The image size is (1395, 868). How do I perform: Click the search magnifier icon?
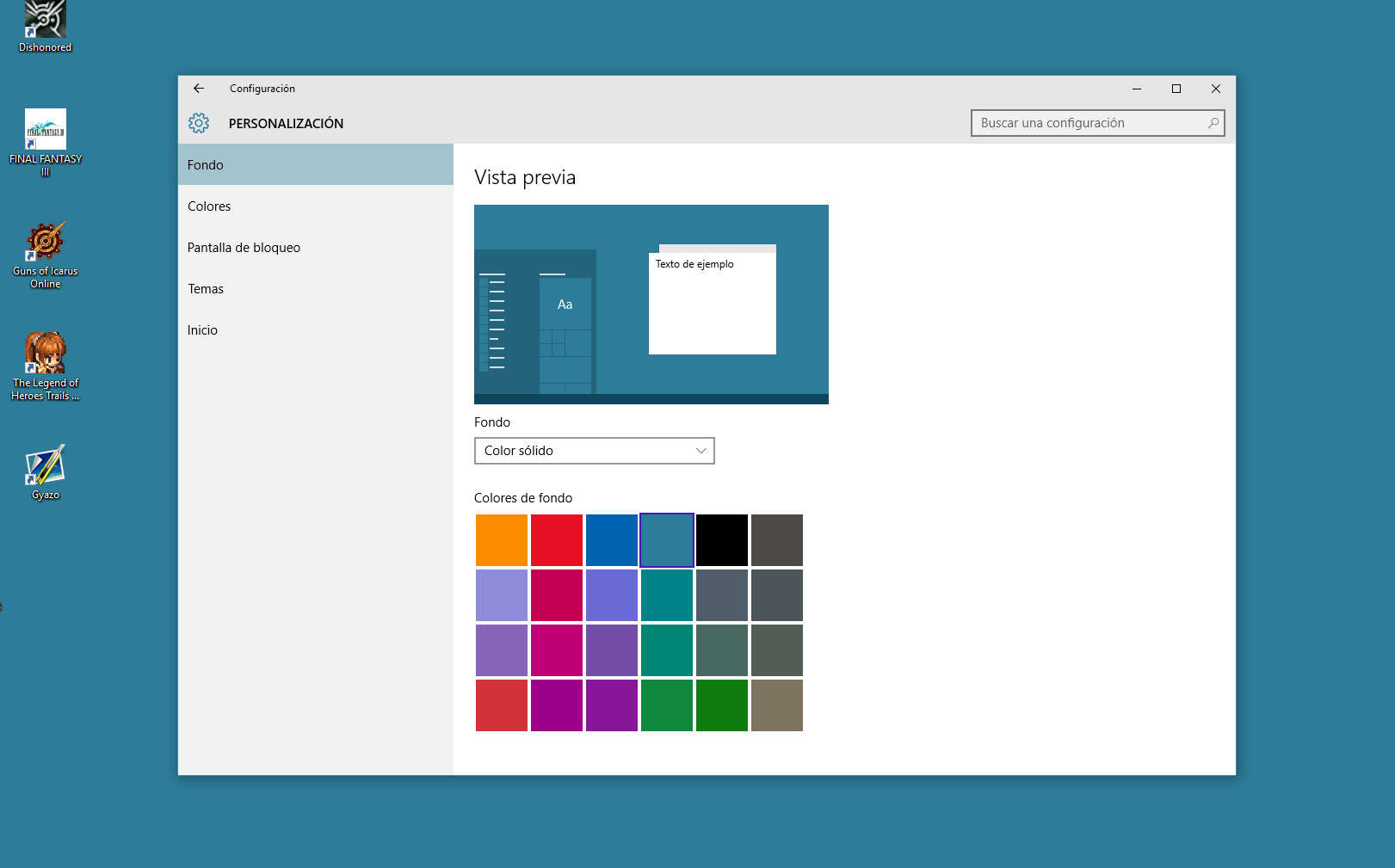click(1213, 123)
